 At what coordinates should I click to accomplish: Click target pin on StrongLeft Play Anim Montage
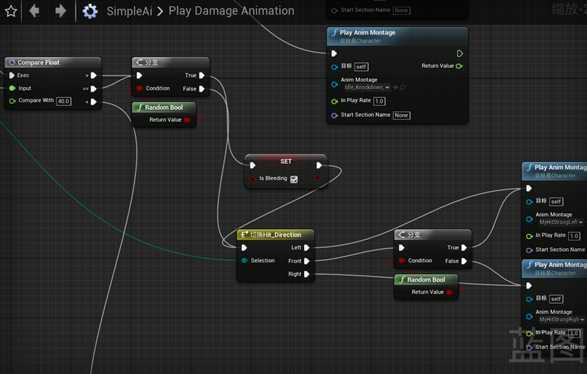[529, 201]
